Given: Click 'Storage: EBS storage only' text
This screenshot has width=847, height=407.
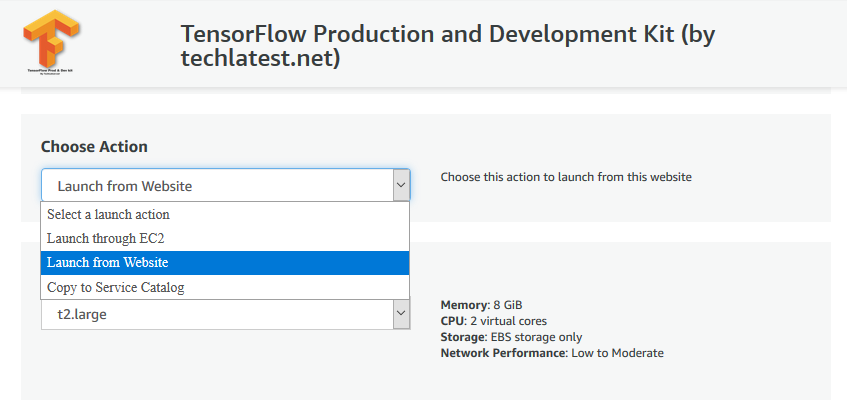Looking at the screenshot, I should [x=512, y=337].
